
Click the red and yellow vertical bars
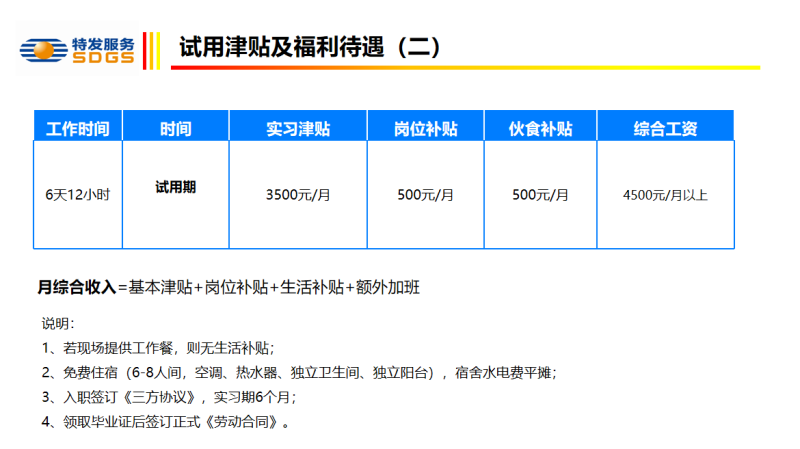point(151,50)
